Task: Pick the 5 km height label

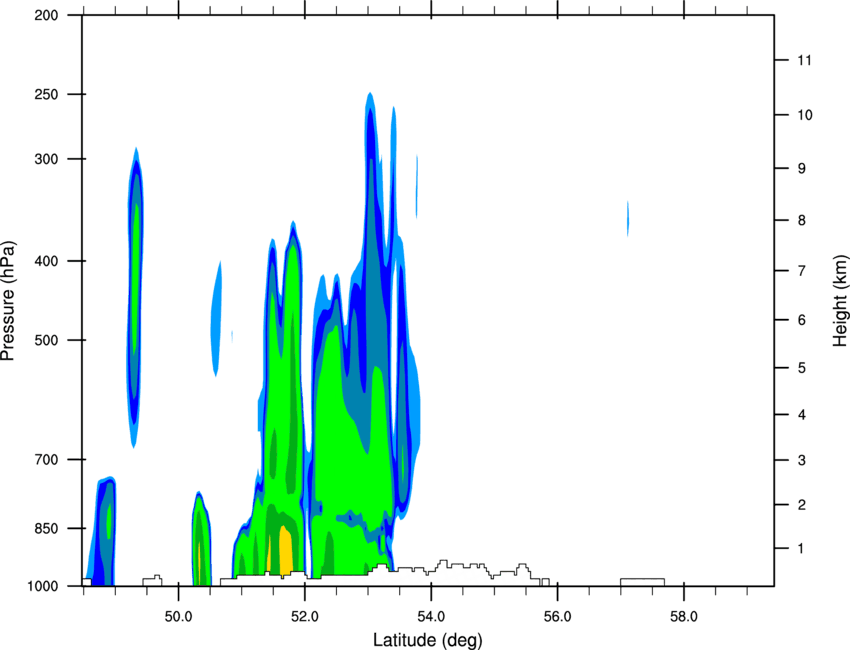Action: (802, 368)
